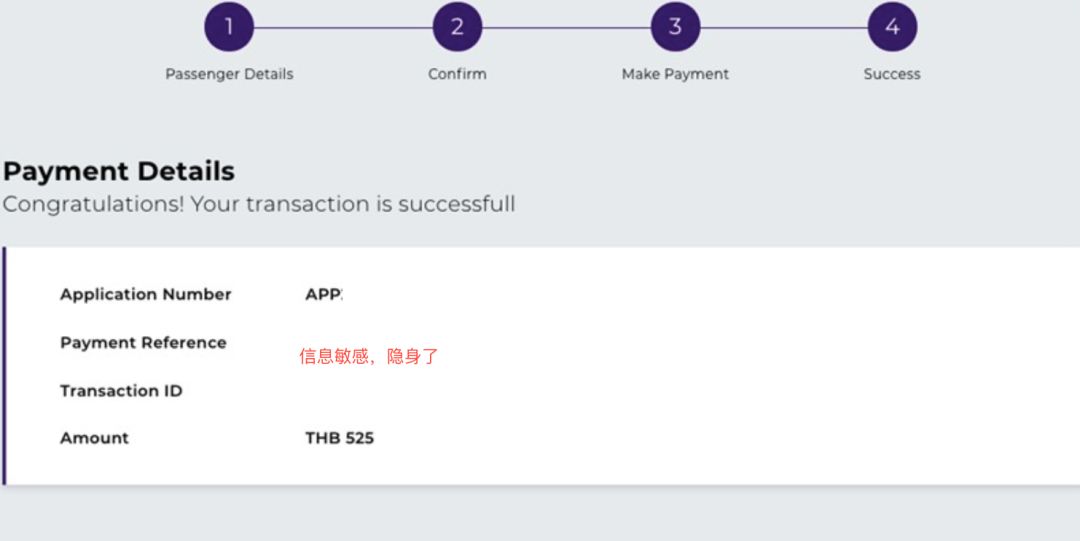The image size is (1080, 541).
Task: Click the Congratulations transaction successful message
Action: (259, 204)
